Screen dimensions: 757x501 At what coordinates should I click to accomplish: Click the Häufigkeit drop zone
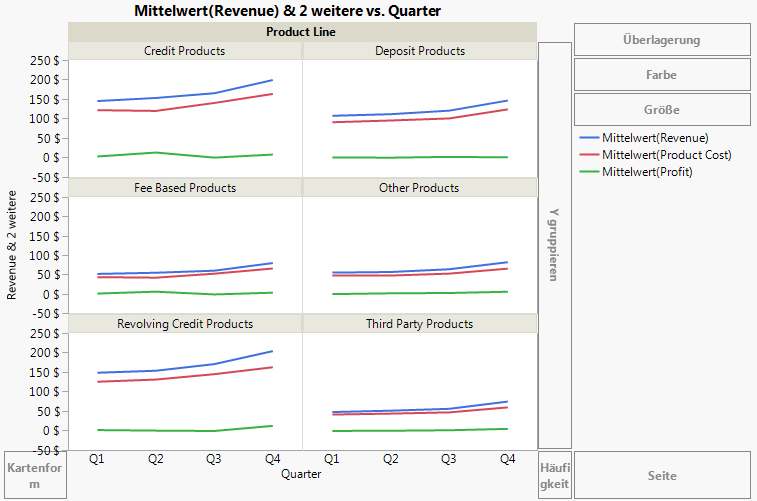pyautogui.click(x=555, y=476)
